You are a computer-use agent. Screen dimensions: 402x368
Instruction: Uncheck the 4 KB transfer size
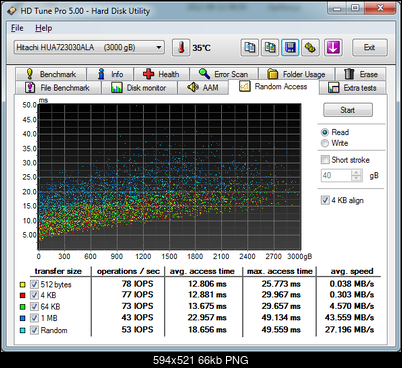click(34, 295)
